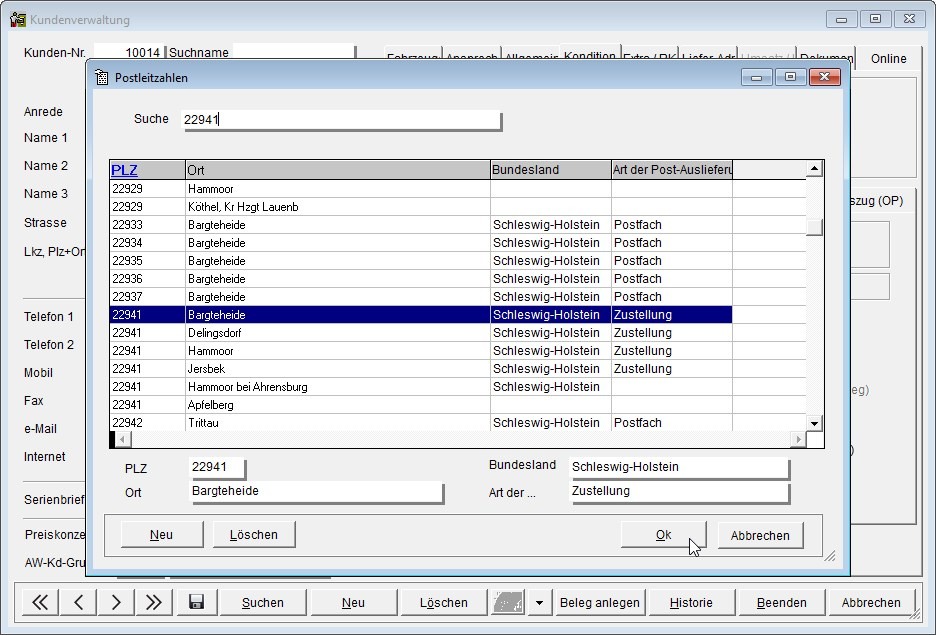This screenshot has height=635, width=936.
Task: Select the 22941 Delingsdorf row
Action: point(421,332)
